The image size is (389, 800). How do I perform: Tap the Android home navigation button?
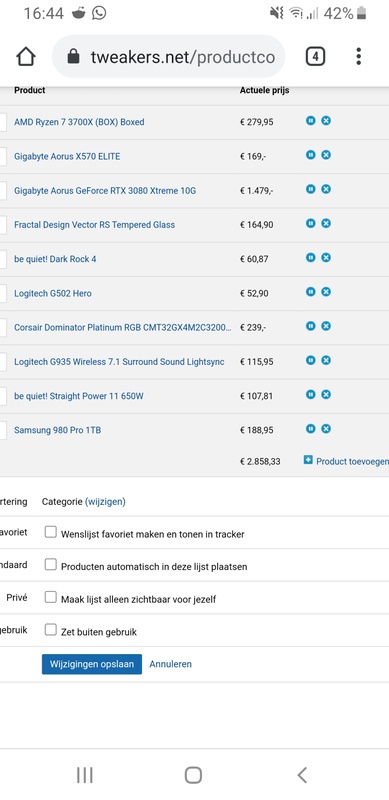pyautogui.click(x=193, y=775)
